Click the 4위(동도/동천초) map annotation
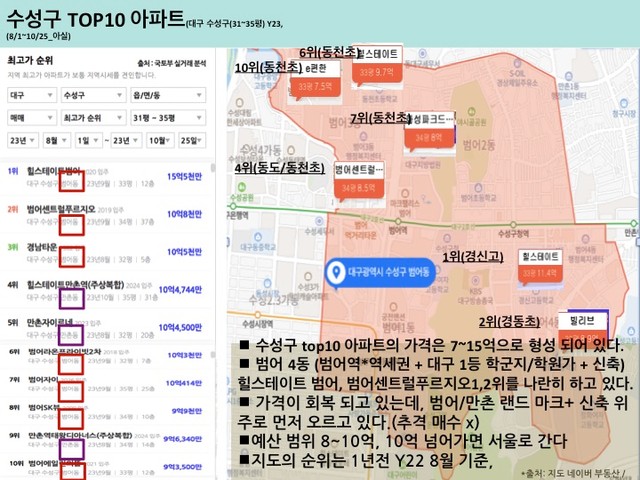The image size is (640, 480). 280,168
